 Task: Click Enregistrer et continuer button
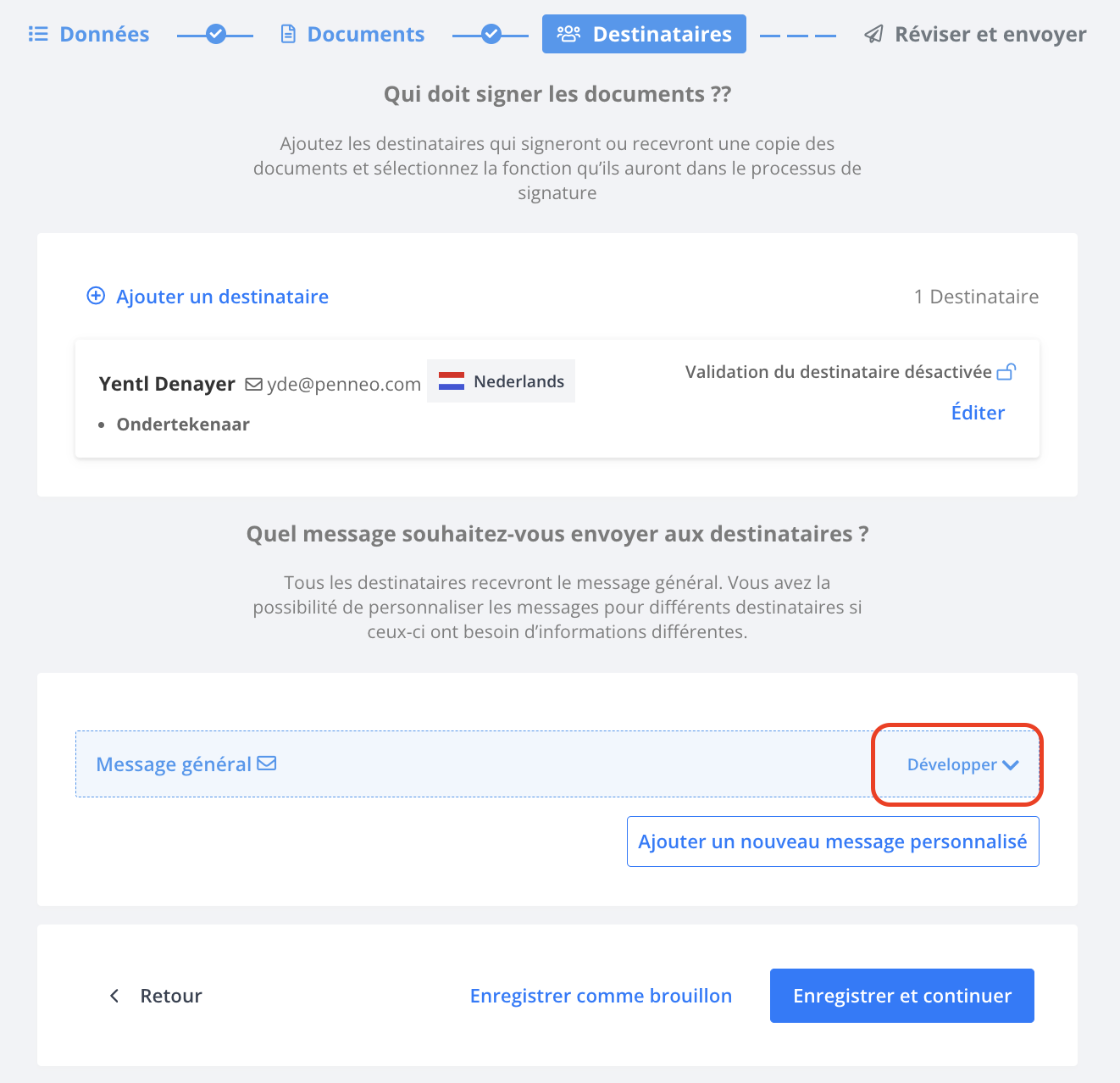(x=902, y=996)
